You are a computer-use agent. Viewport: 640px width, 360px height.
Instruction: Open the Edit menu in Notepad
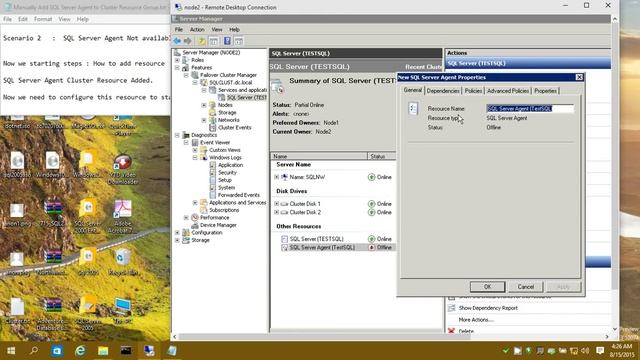[x=23, y=19]
